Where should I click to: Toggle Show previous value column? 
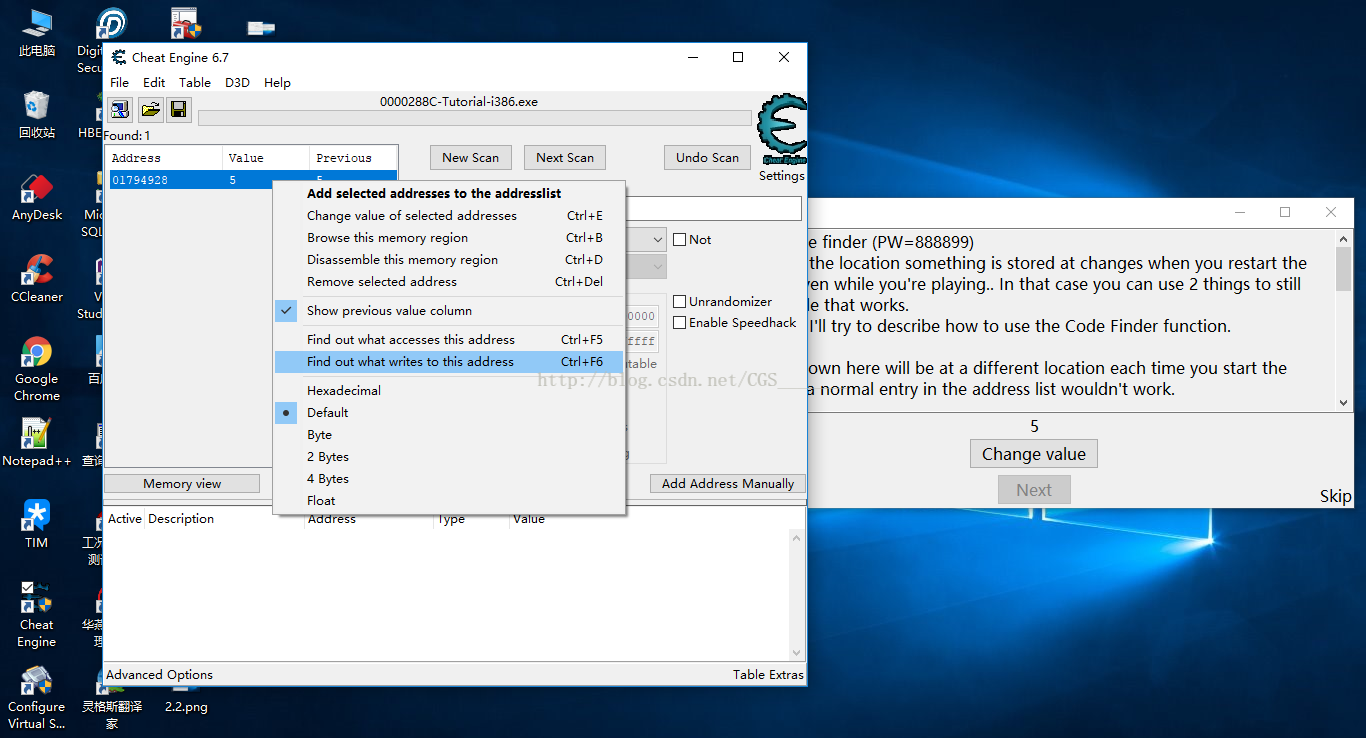(x=389, y=311)
